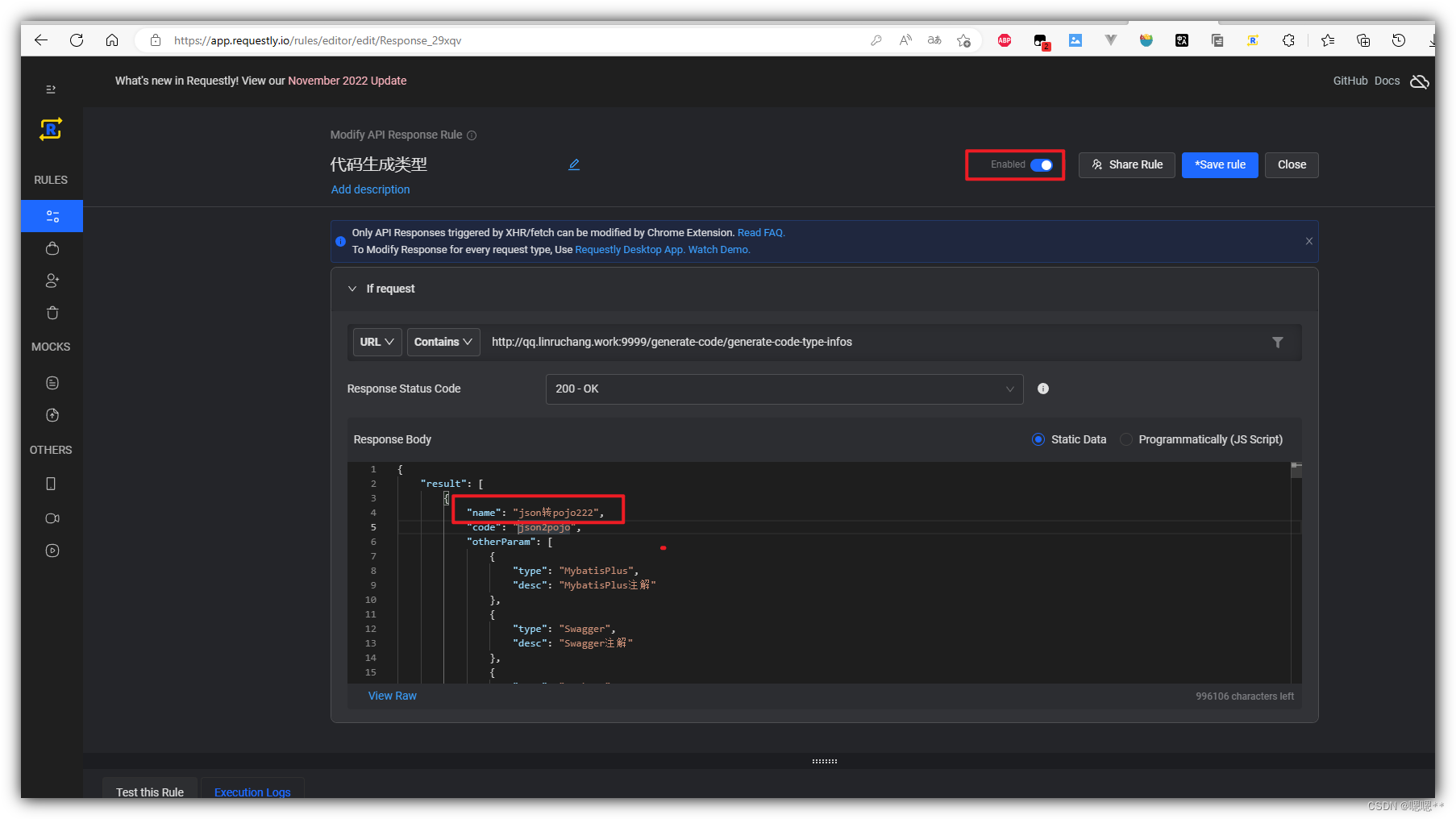
Task: Open the session recording camera icon
Action: (52, 518)
